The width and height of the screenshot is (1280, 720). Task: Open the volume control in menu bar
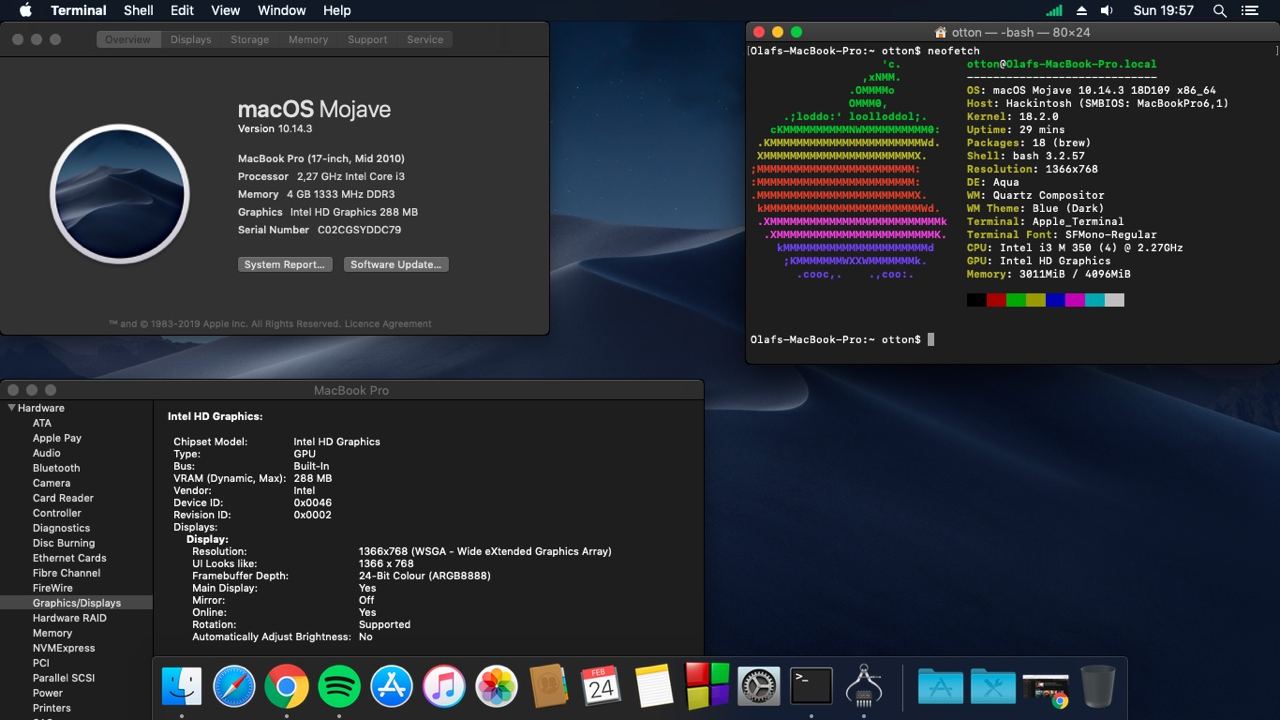point(1107,11)
